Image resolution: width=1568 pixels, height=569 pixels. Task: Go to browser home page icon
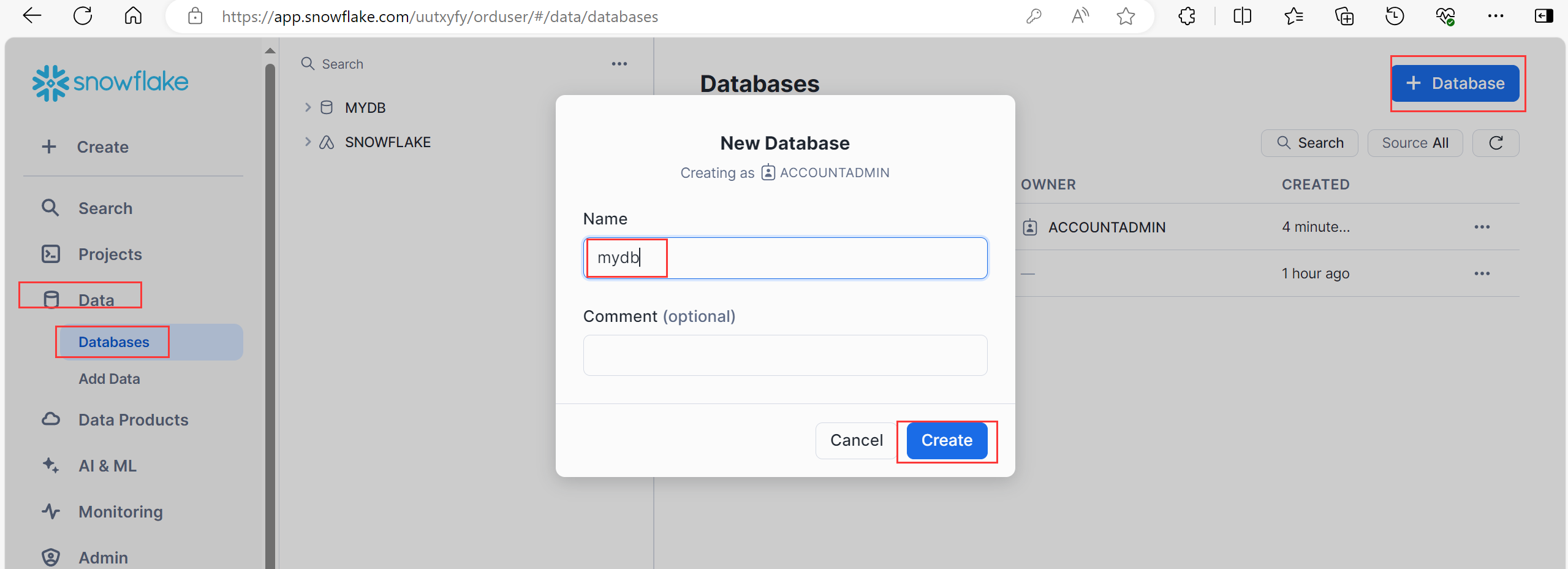[133, 16]
